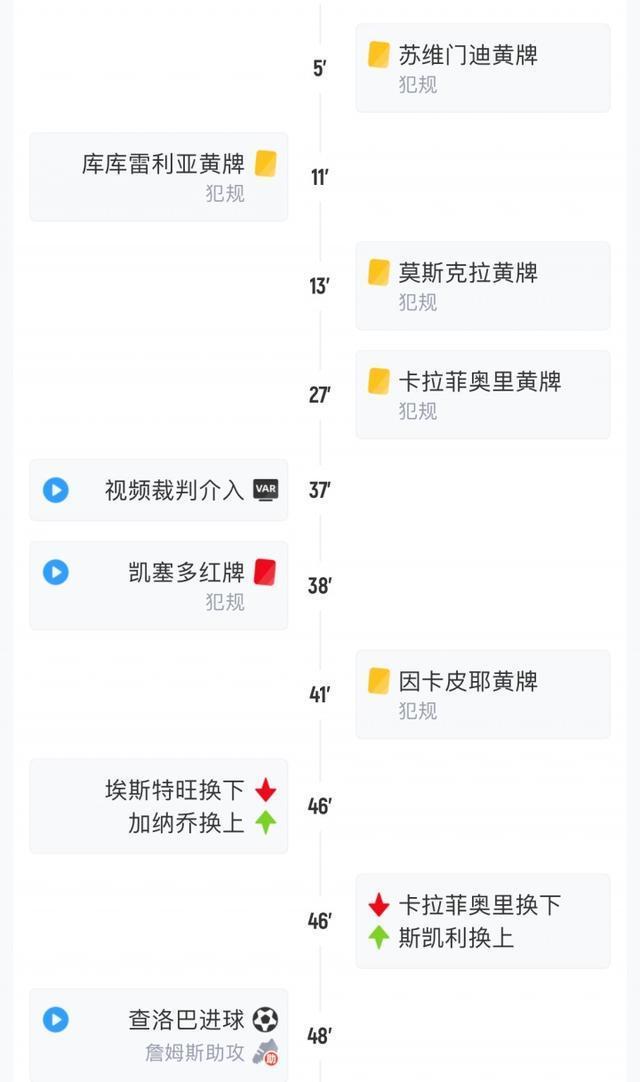Click the 38' timeline marker
Viewport: 640px width, 1082px height.
[320, 586]
